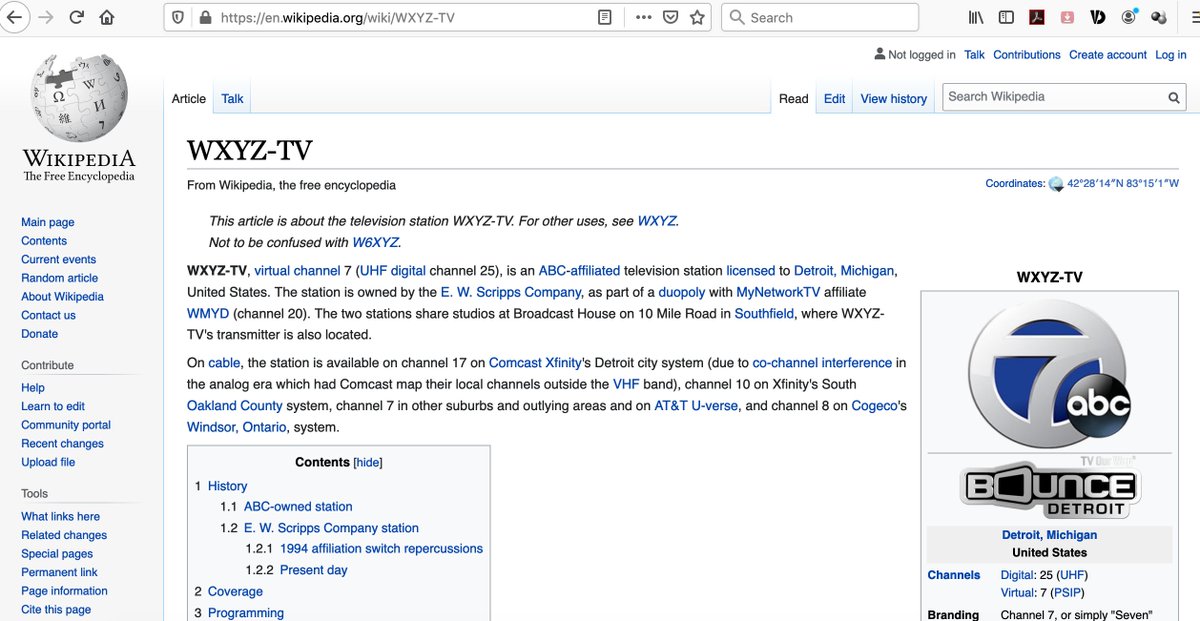Image resolution: width=1200 pixels, height=621 pixels.
Task: Select the Edit menu item
Action: (x=834, y=98)
